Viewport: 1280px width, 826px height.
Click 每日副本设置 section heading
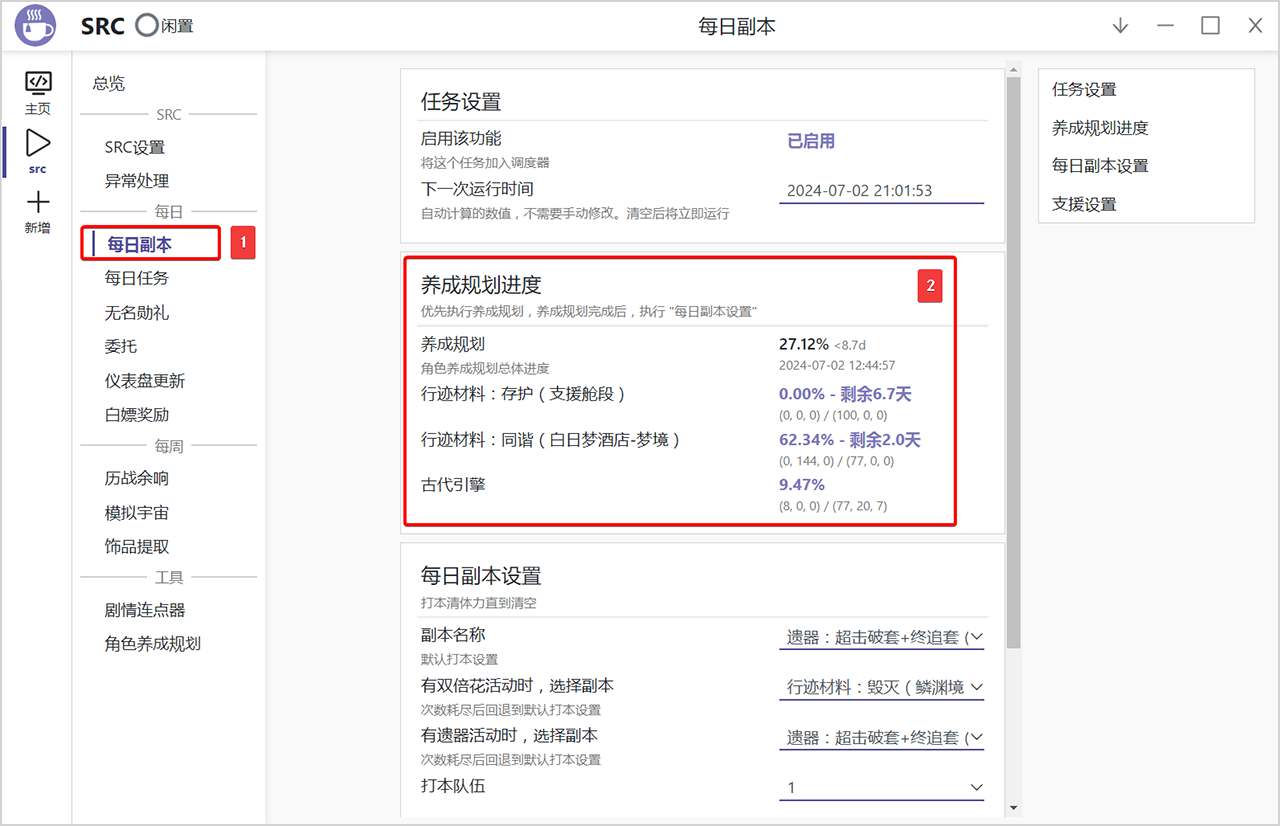click(x=481, y=576)
